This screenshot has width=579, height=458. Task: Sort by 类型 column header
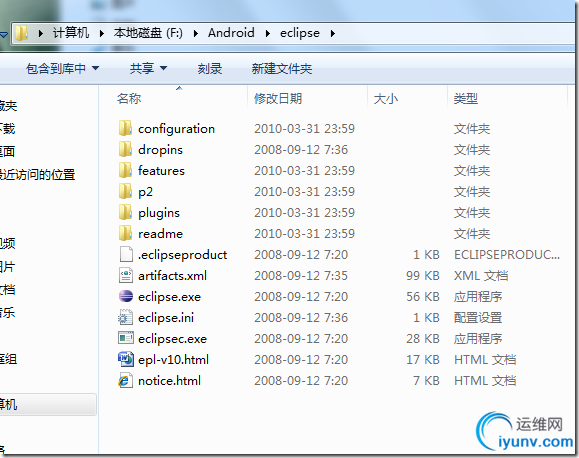(466, 99)
